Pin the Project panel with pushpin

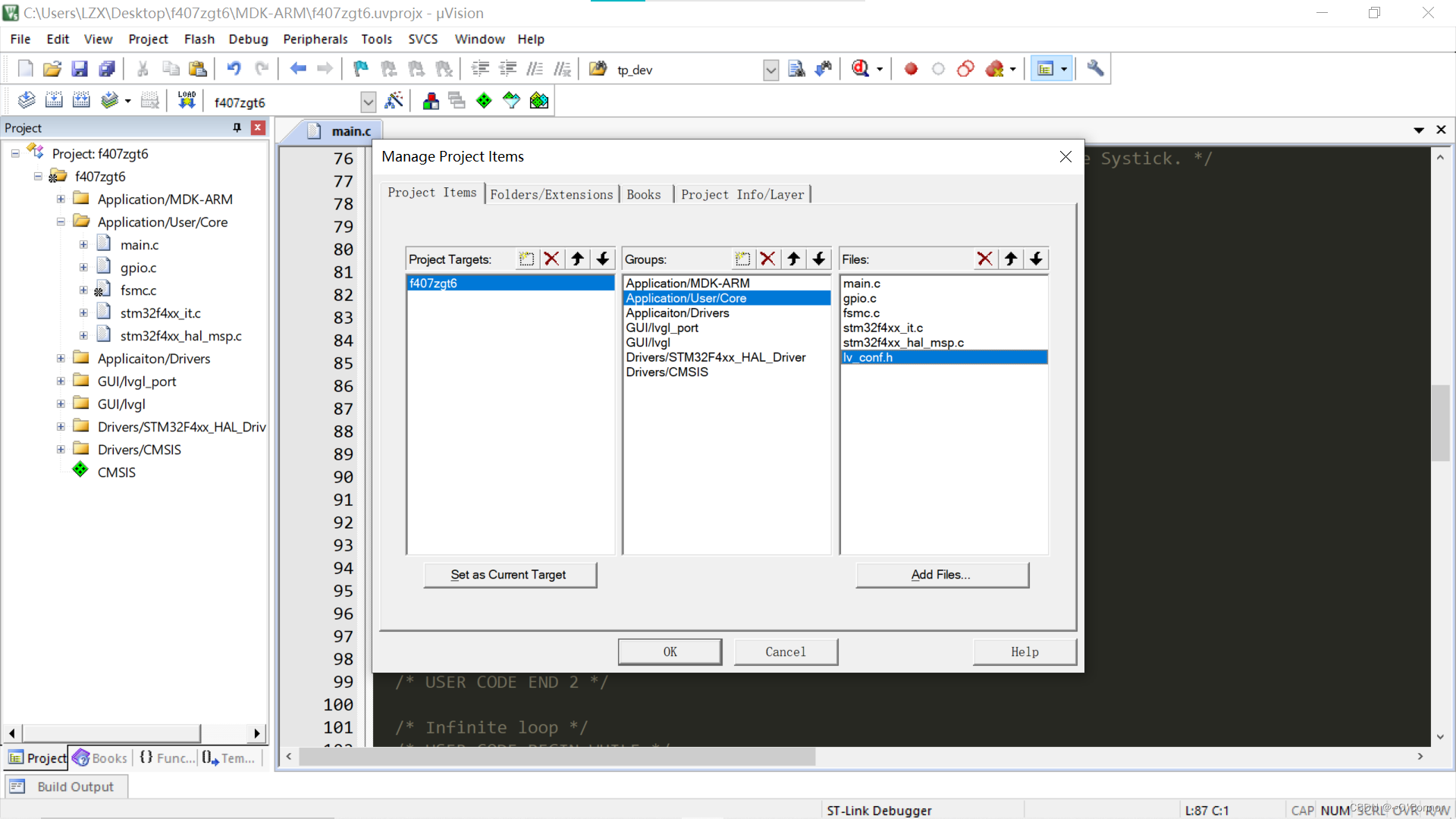[x=237, y=127]
